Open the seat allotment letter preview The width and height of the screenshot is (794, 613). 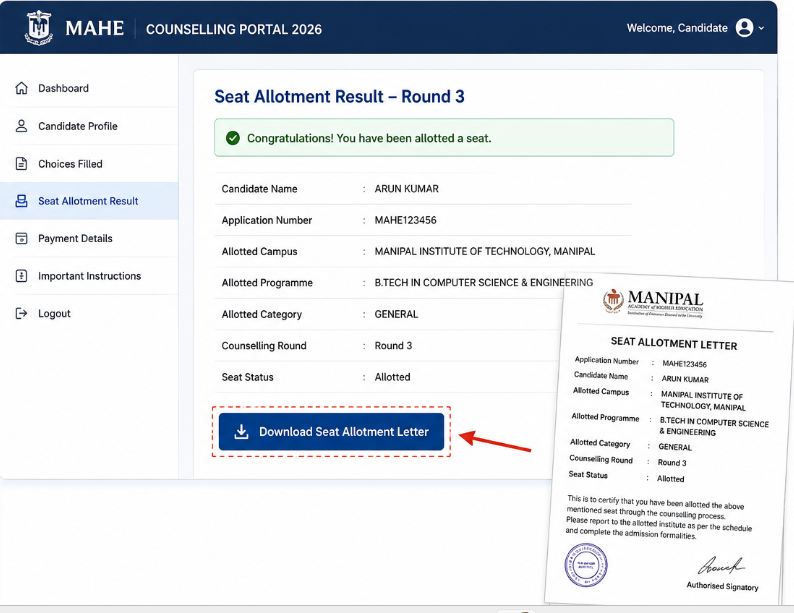(671, 440)
